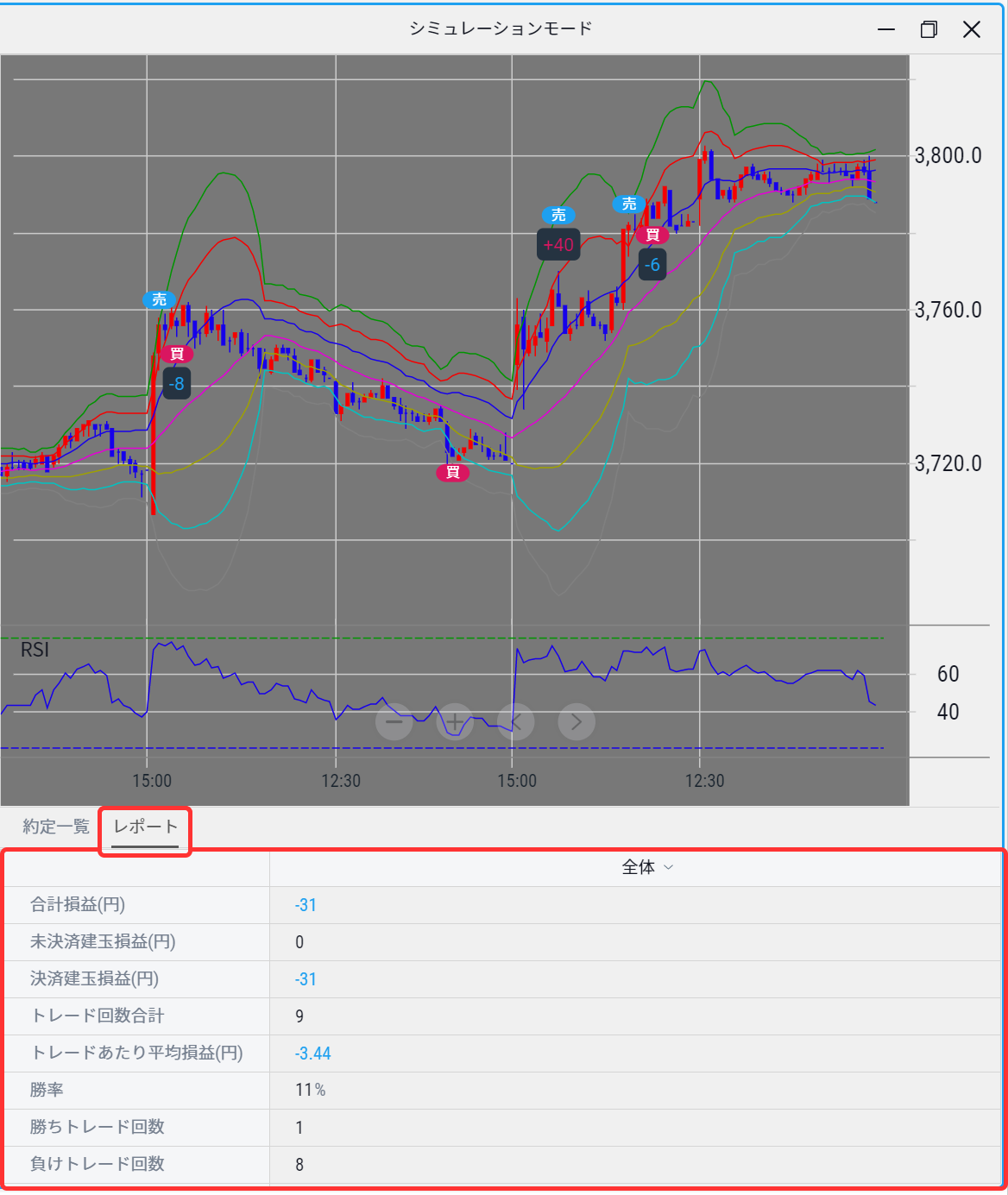Select the 勝ちトレード回数 row label
The height and width of the screenshot is (1195, 1008).
(98, 1128)
